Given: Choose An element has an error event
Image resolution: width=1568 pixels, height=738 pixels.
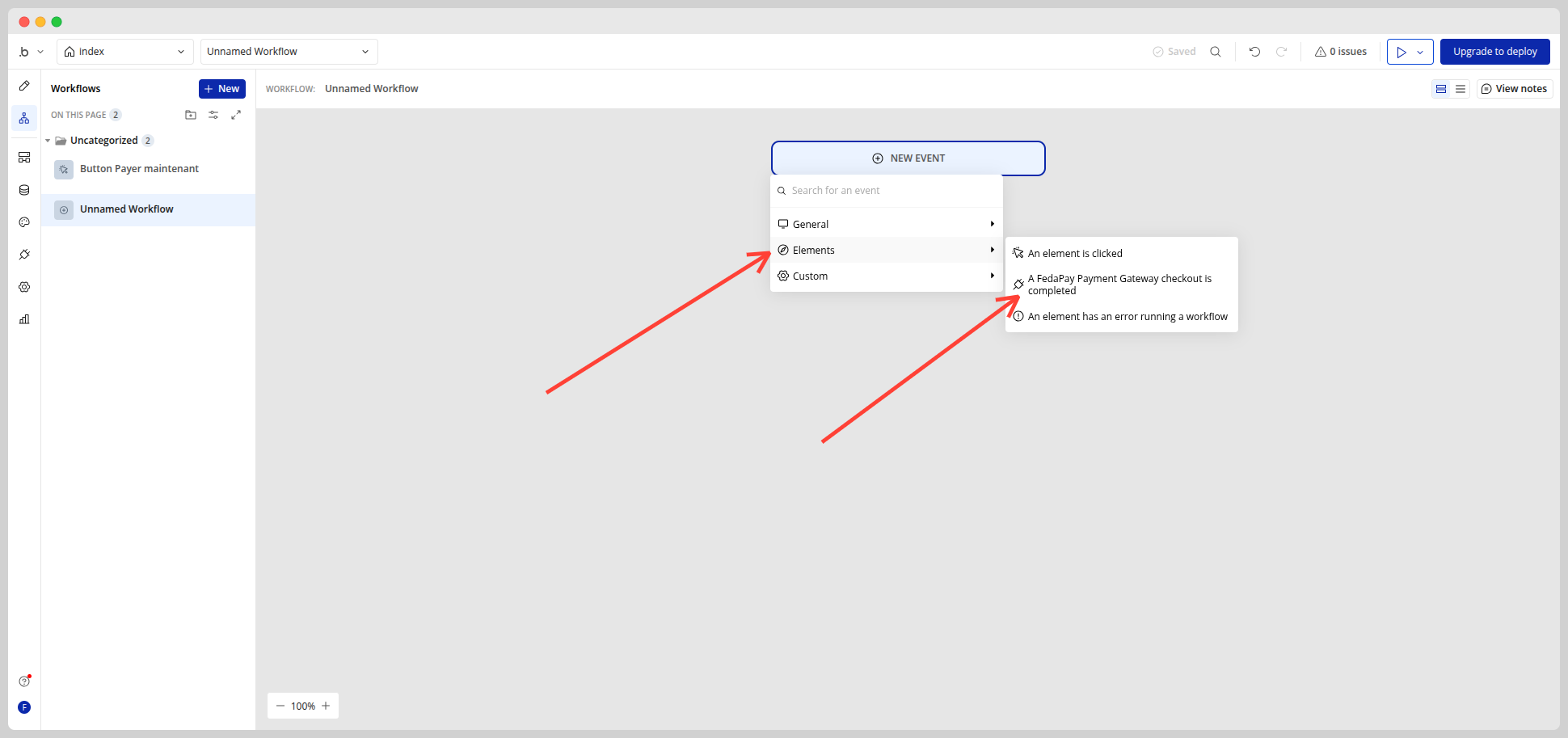Looking at the screenshot, I should pos(1122,316).
